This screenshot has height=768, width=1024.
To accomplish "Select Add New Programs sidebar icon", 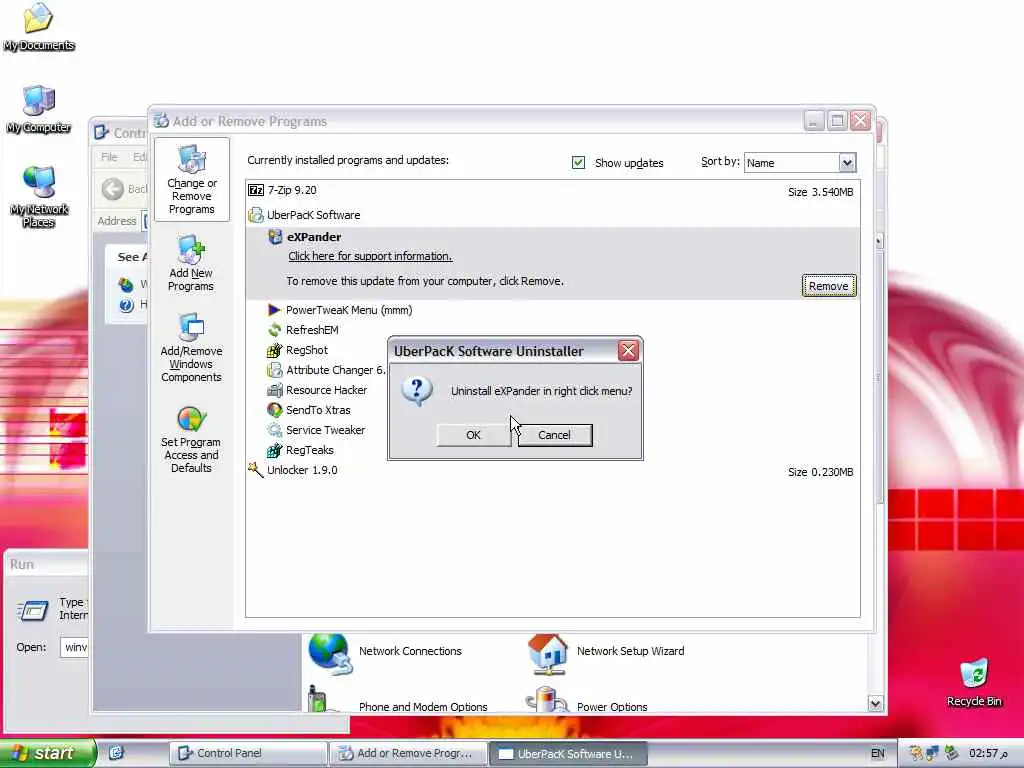I will pos(191,263).
